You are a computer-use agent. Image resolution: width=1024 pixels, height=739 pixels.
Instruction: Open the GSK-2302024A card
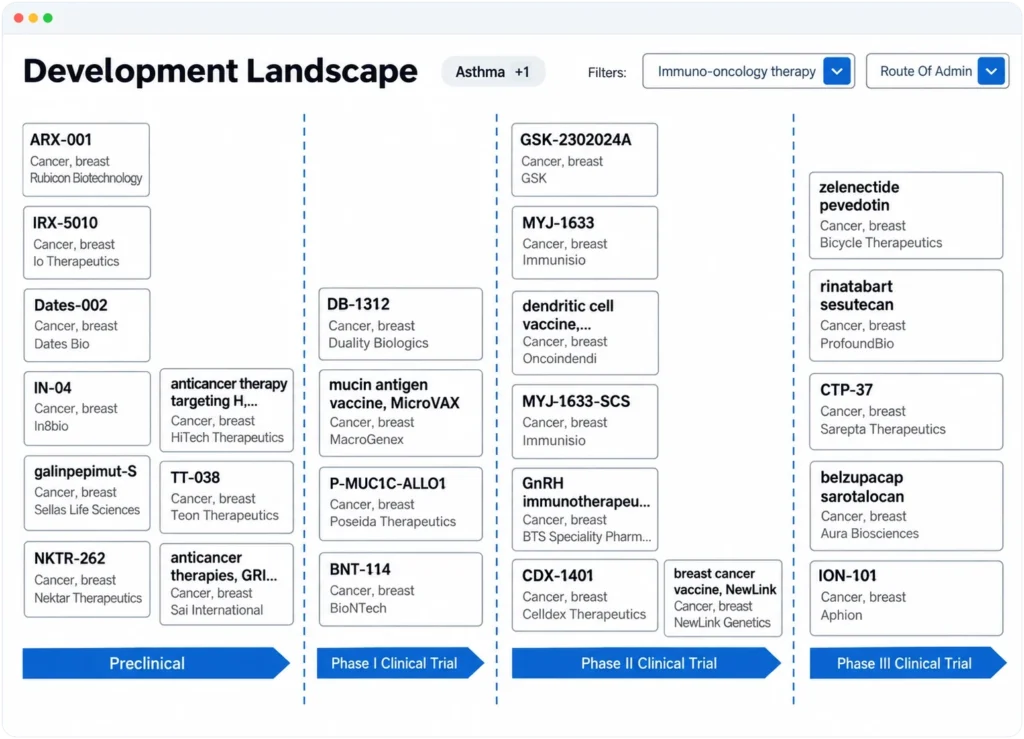tap(584, 159)
